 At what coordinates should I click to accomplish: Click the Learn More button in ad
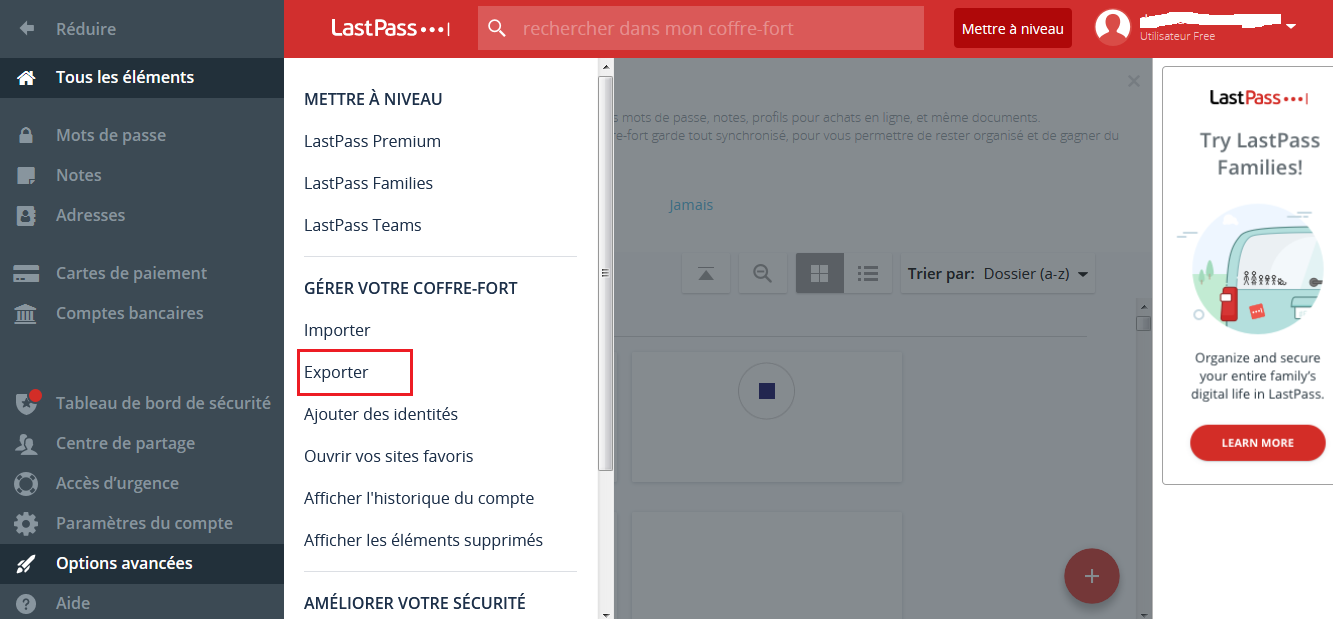click(1257, 443)
